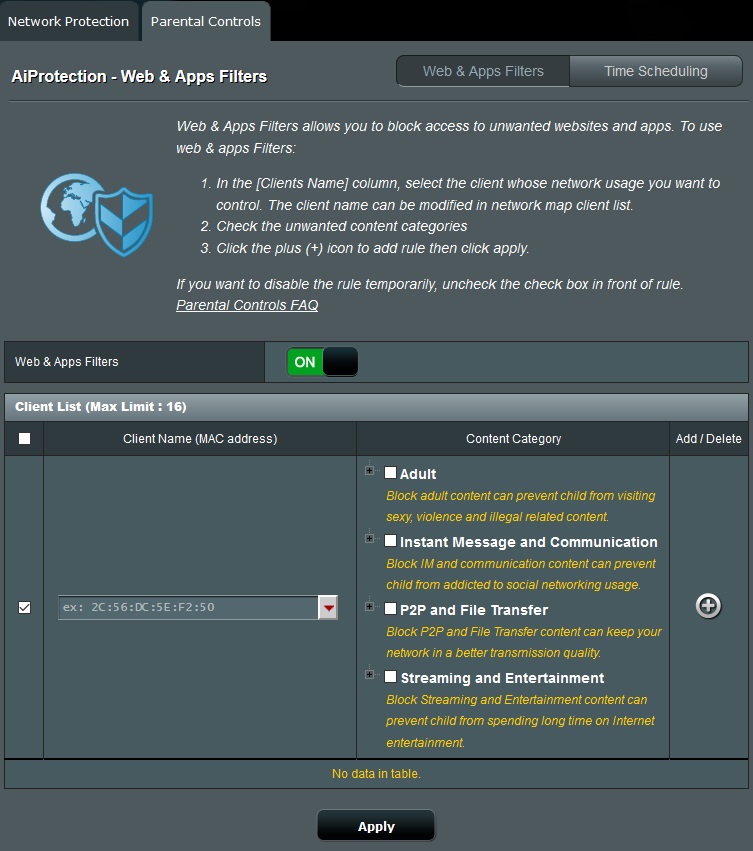753x851 pixels.
Task: Click the MAC address input field
Action: [x=188, y=607]
